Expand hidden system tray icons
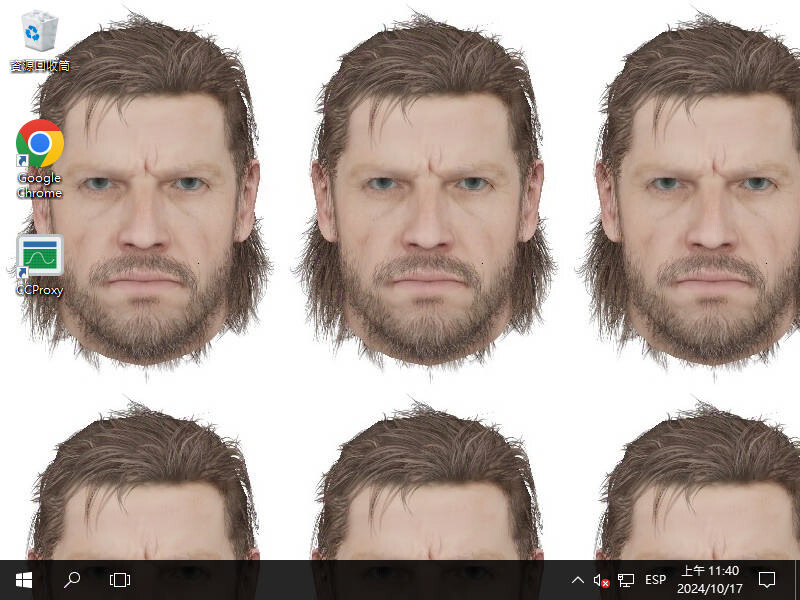This screenshot has height=600, width=800. click(578, 580)
